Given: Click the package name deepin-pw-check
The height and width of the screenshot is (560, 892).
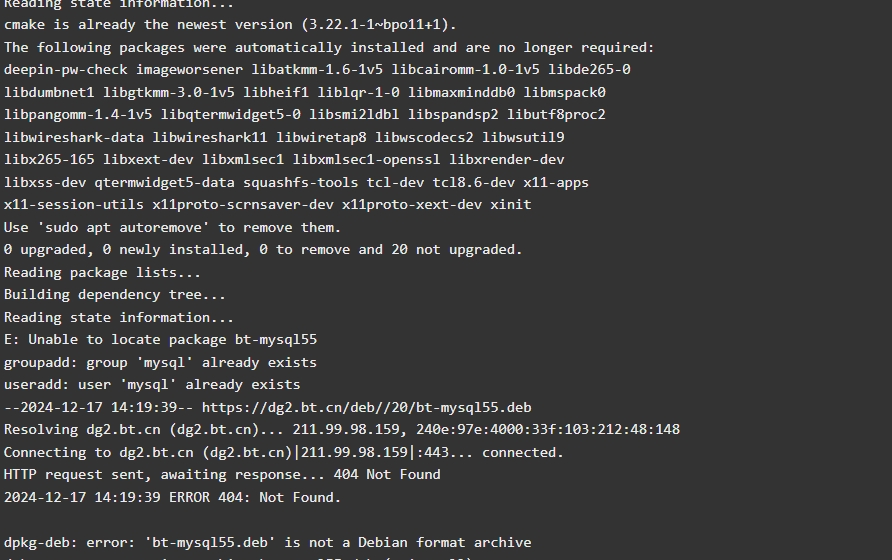Looking at the screenshot, I should point(65,70).
